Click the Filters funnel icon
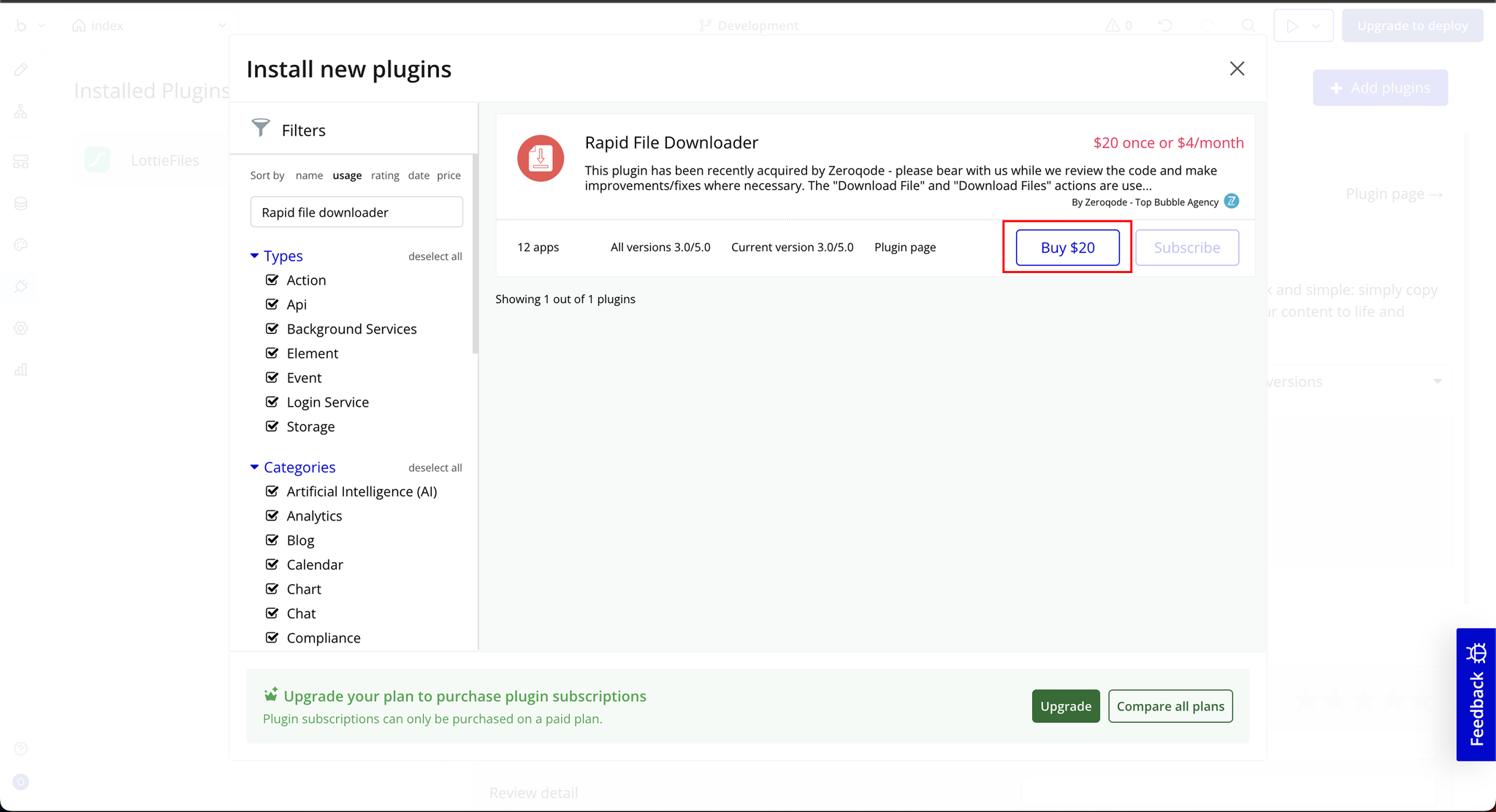This screenshot has width=1496, height=812. (x=261, y=129)
